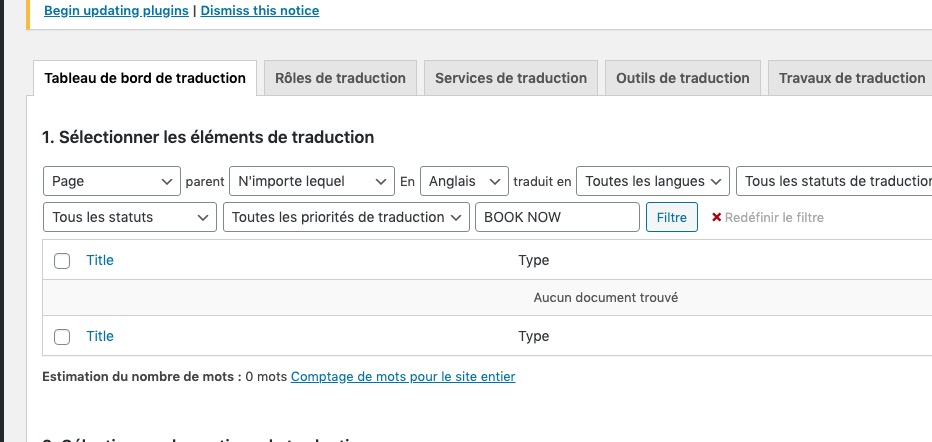The height and width of the screenshot is (442, 932).
Task: Open Comptage de mots pour le site entier
Action: pyautogui.click(x=403, y=377)
